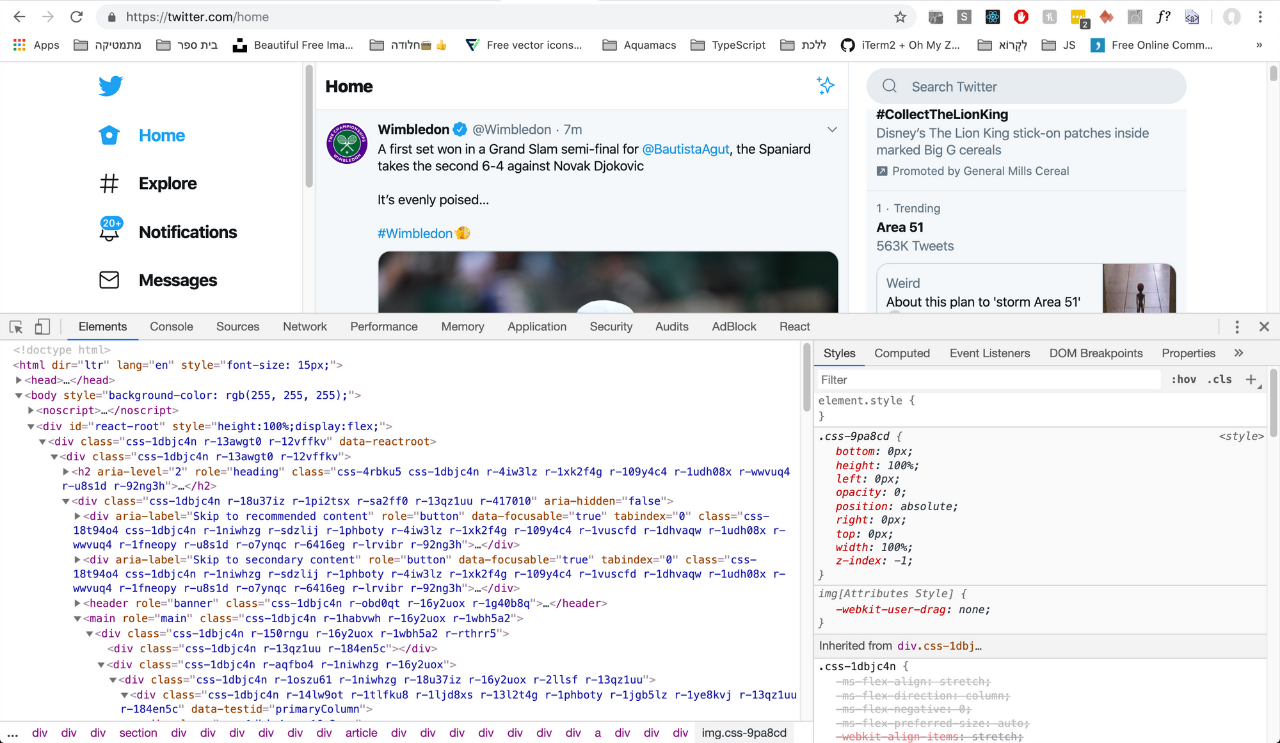Open the Chrome profile avatar
Image resolution: width=1280 pixels, height=743 pixels.
click(x=1232, y=17)
